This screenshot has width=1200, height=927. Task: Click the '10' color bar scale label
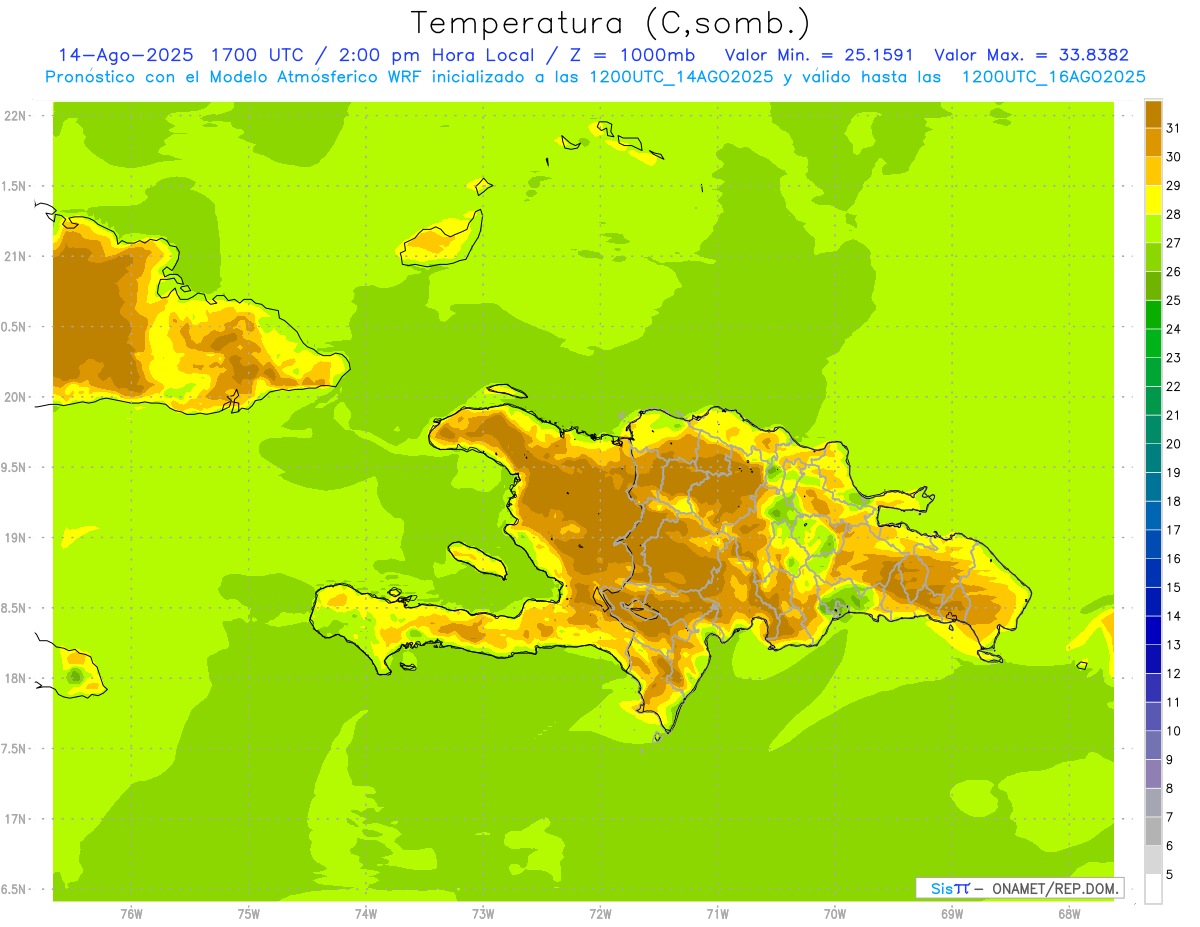click(x=1174, y=731)
